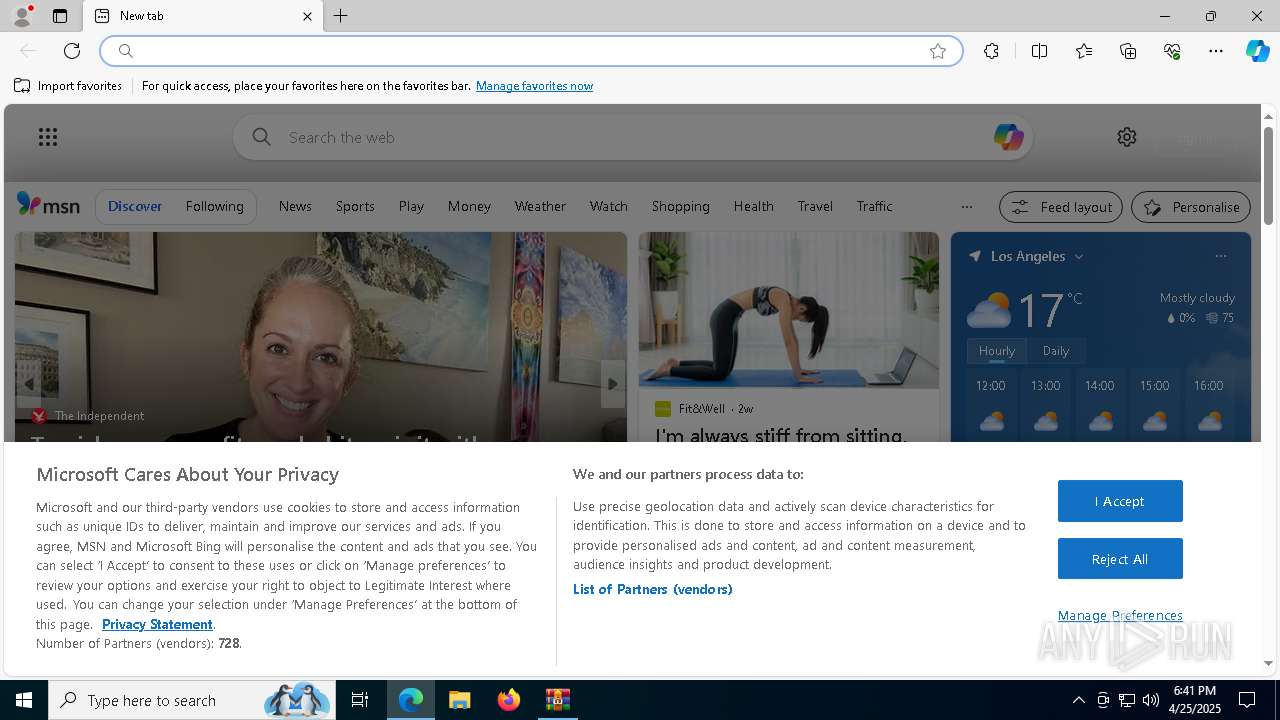
Task: Open the Favorites list icon
Action: [x=1084, y=51]
